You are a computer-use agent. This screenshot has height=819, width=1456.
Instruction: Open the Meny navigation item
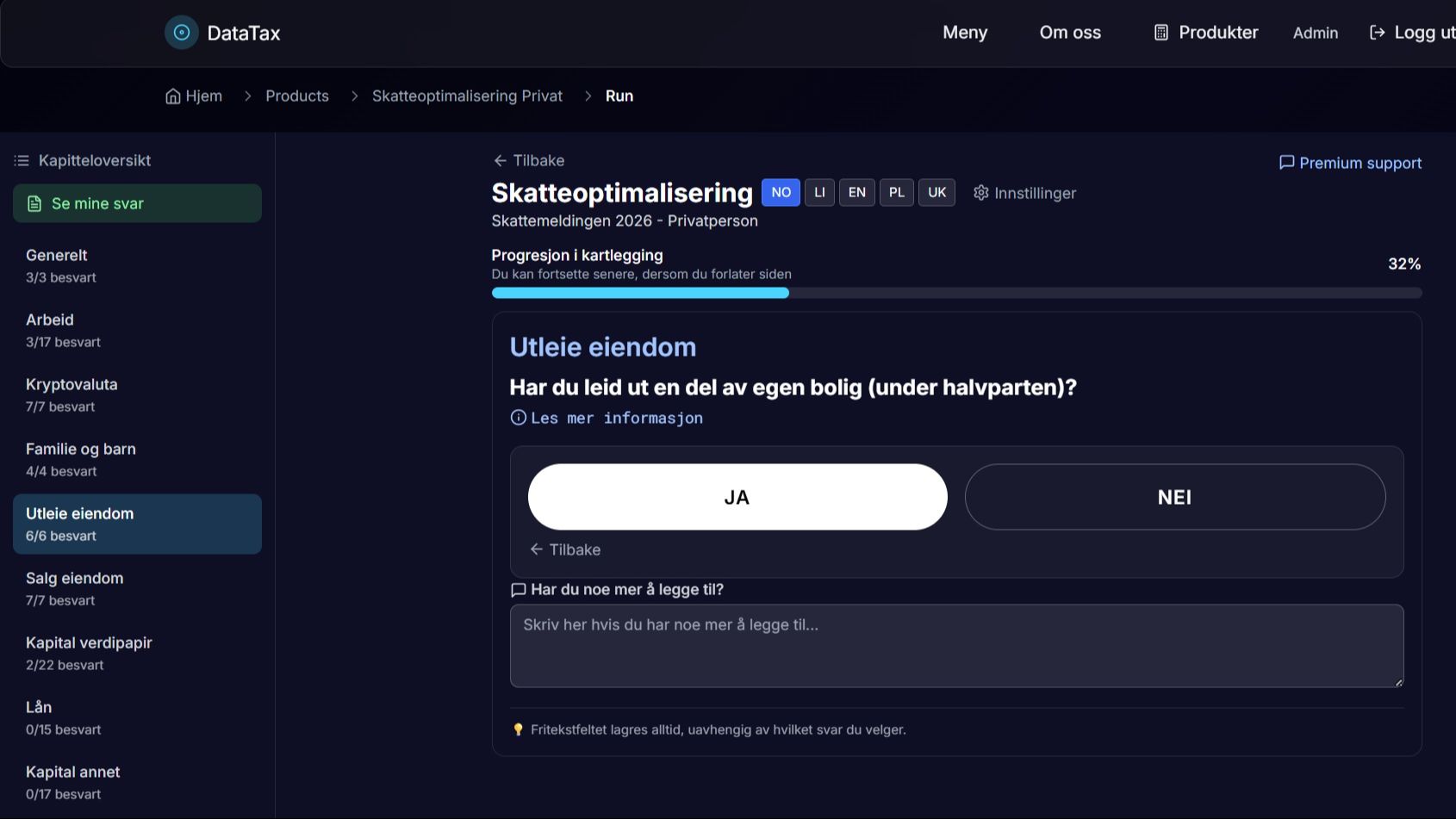(964, 32)
